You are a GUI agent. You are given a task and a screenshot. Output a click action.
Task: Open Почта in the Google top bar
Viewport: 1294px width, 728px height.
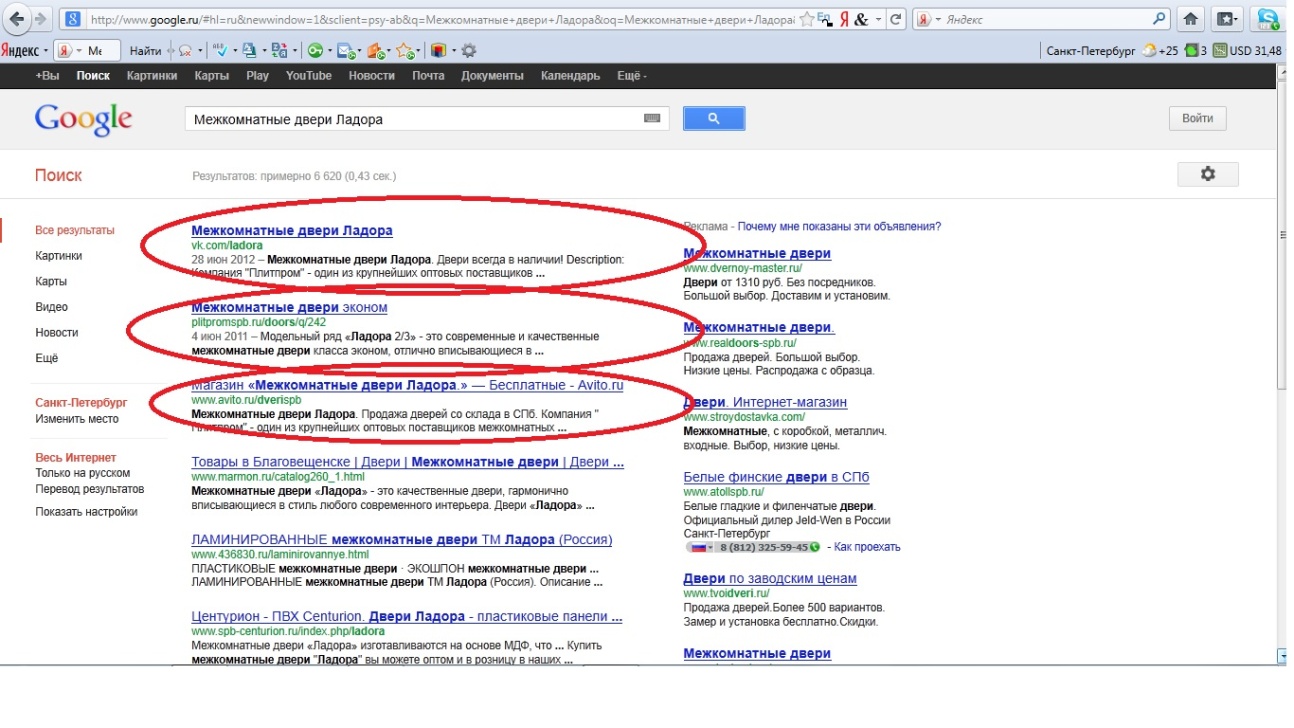(x=428, y=76)
